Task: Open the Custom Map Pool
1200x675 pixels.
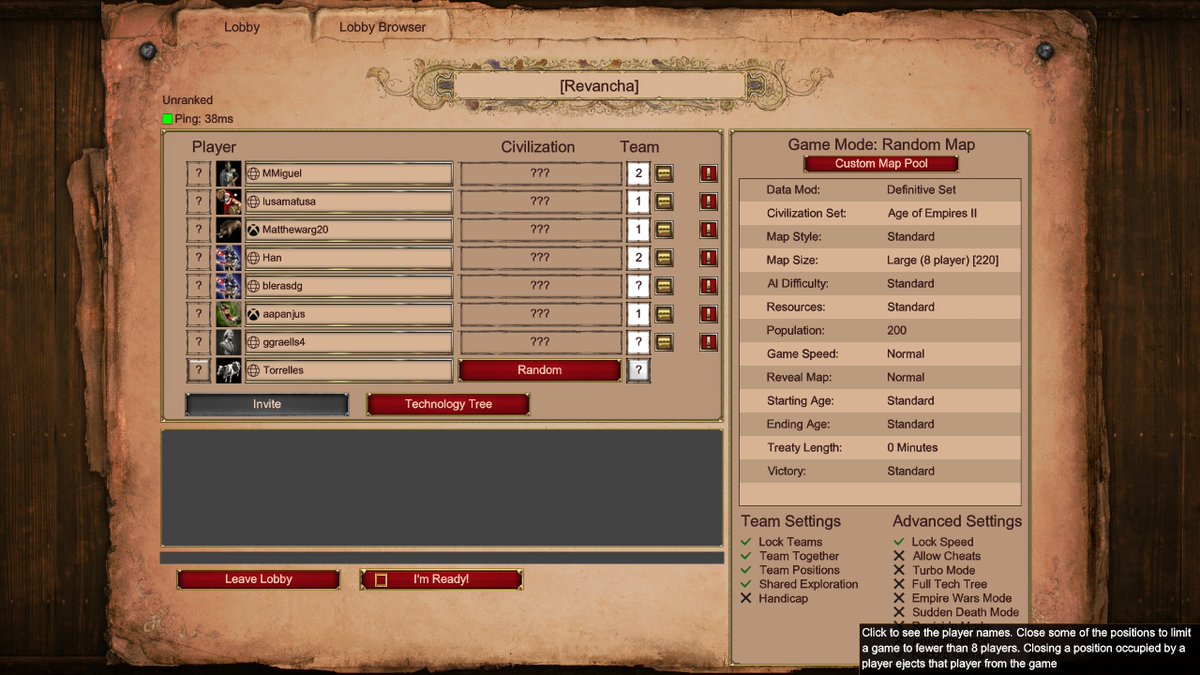Action: [881, 163]
